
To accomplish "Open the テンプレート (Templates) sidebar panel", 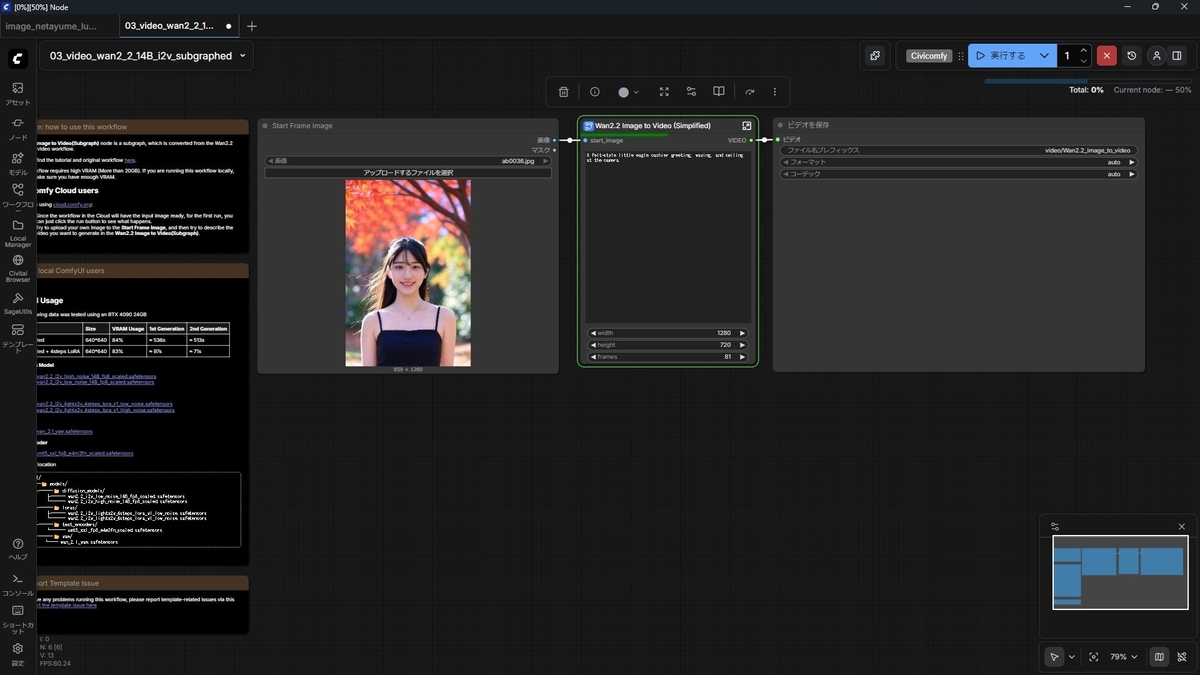I will (x=18, y=337).
